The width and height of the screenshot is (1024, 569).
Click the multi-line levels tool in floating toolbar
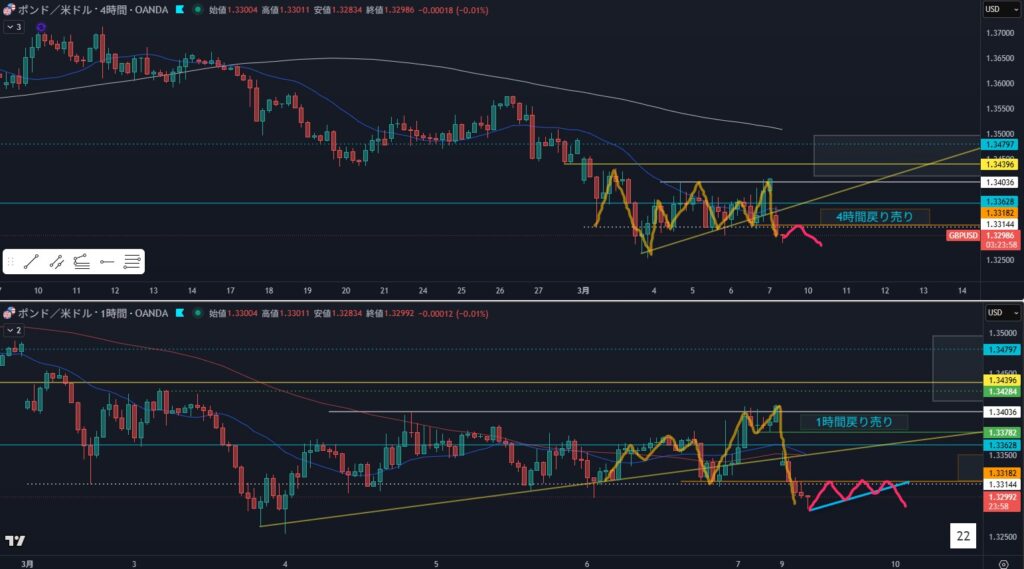coord(132,262)
